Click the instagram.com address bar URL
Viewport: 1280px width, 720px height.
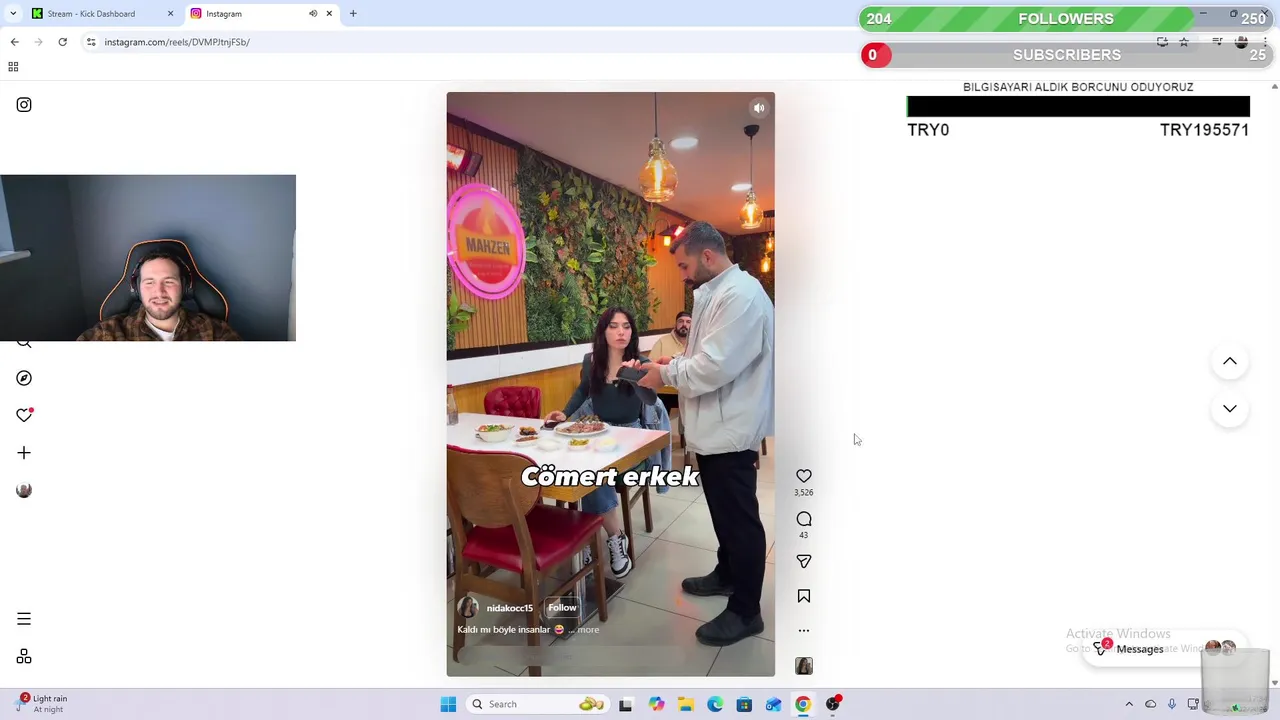point(177,42)
